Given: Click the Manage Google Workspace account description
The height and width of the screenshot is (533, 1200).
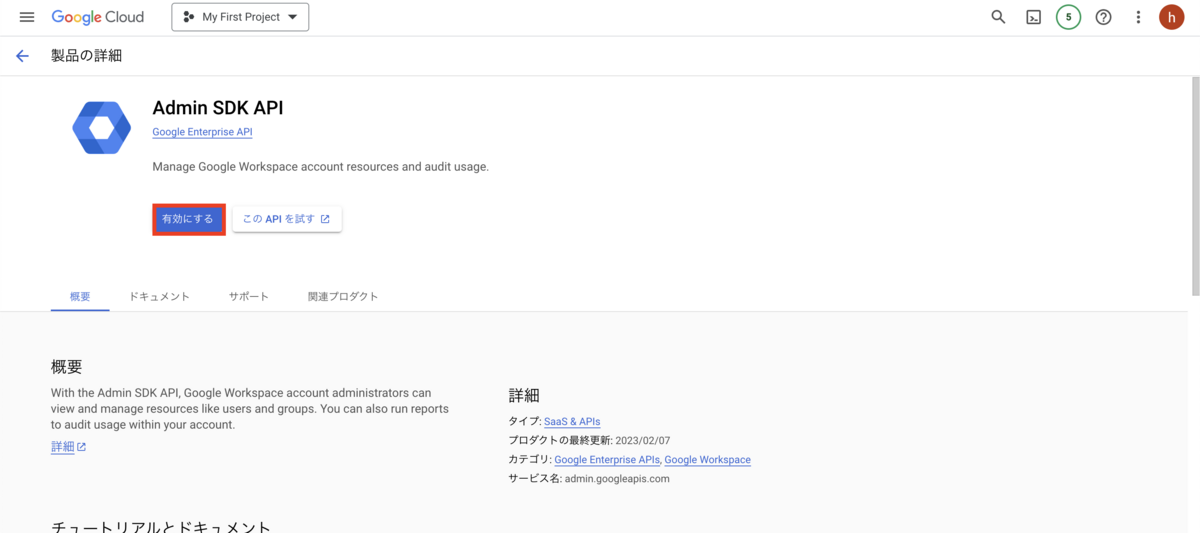Looking at the screenshot, I should point(321,167).
